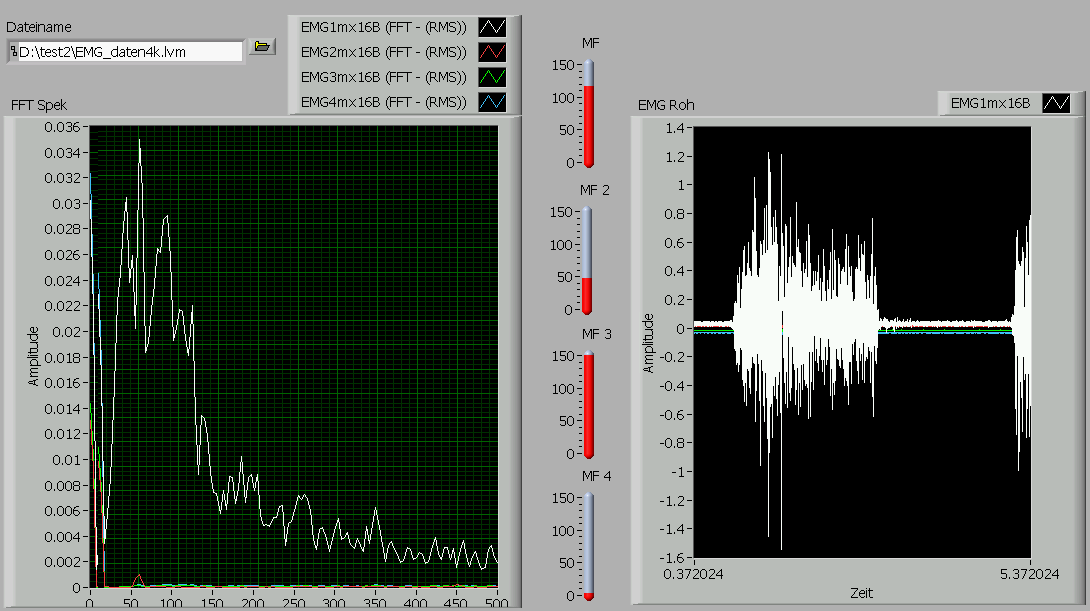Image resolution: width=1090 pixels, height=611 pixels.
Task: Select the EMG1mx16B (FFT - (RMS)) legend label
Action: 384,27
